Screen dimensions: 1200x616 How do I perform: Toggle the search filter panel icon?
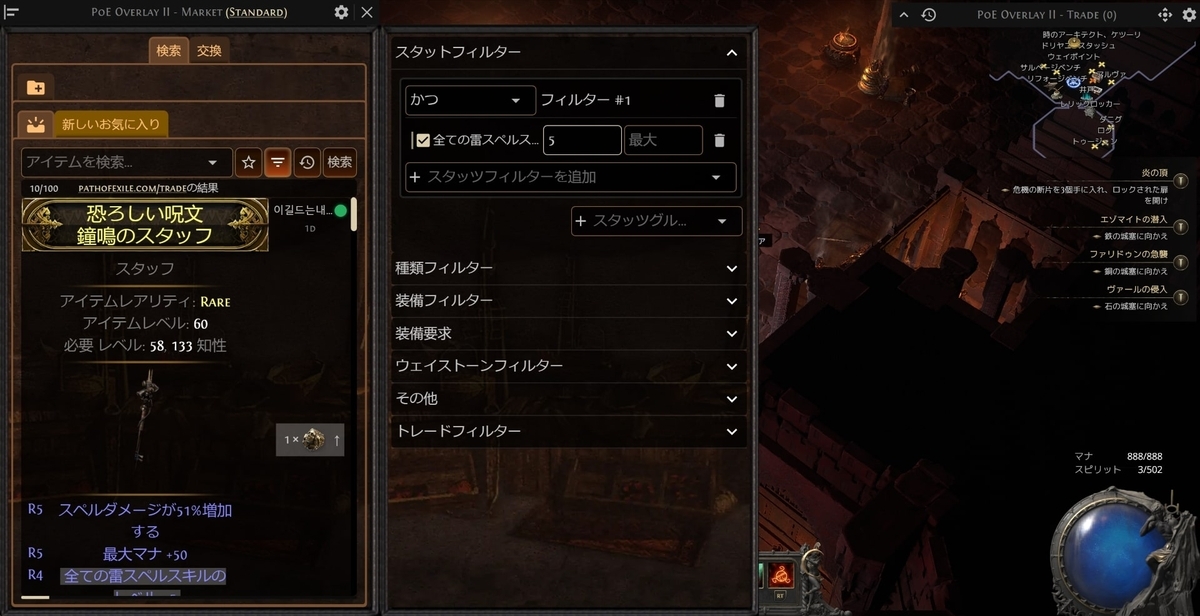click(x=278, y=162)
